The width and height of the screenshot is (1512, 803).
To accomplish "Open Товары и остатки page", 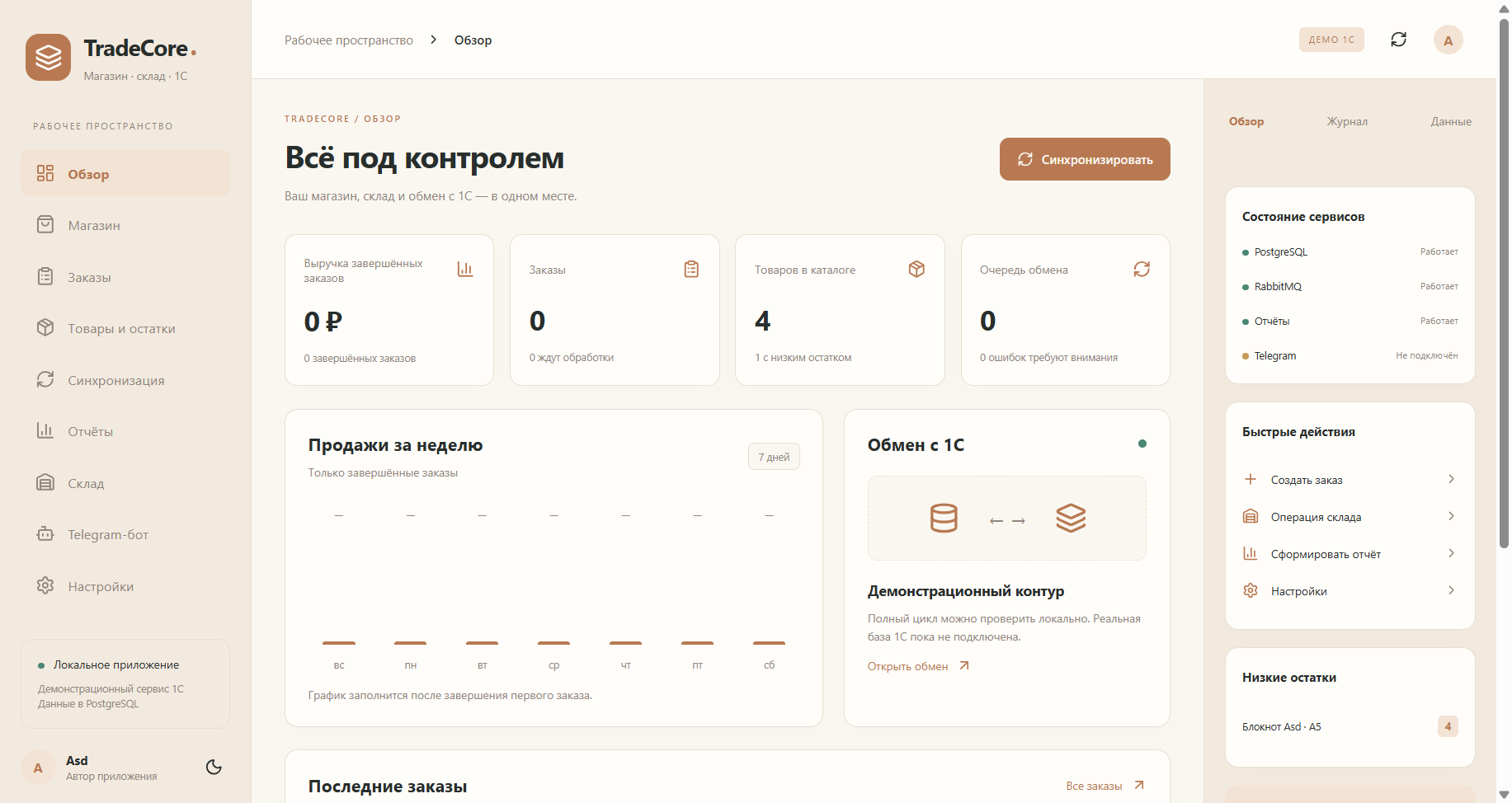I will click(x=125, y=328).
